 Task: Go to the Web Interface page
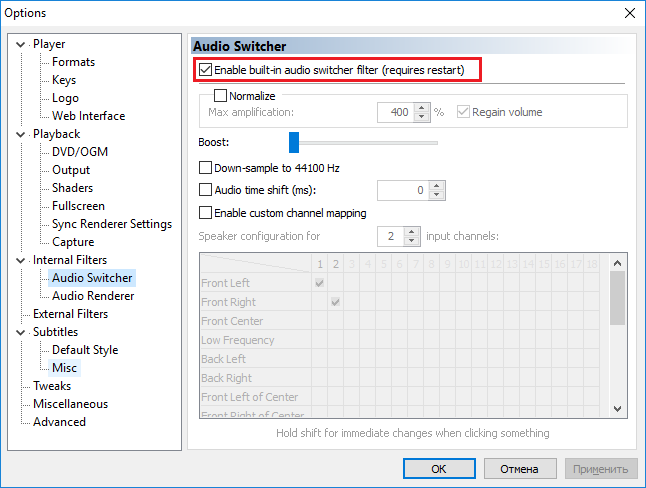(x=88, y=116)
